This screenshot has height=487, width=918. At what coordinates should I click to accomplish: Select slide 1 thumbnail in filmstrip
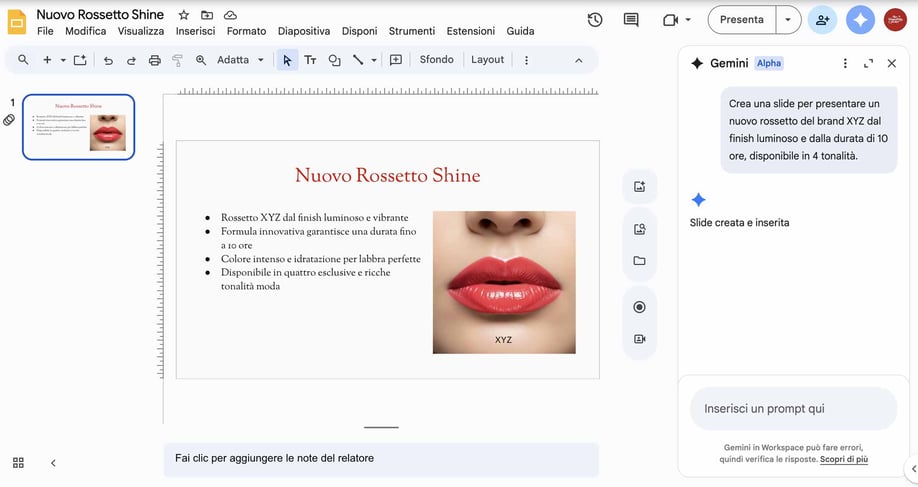pyautogui.click(x=78, y=127)
